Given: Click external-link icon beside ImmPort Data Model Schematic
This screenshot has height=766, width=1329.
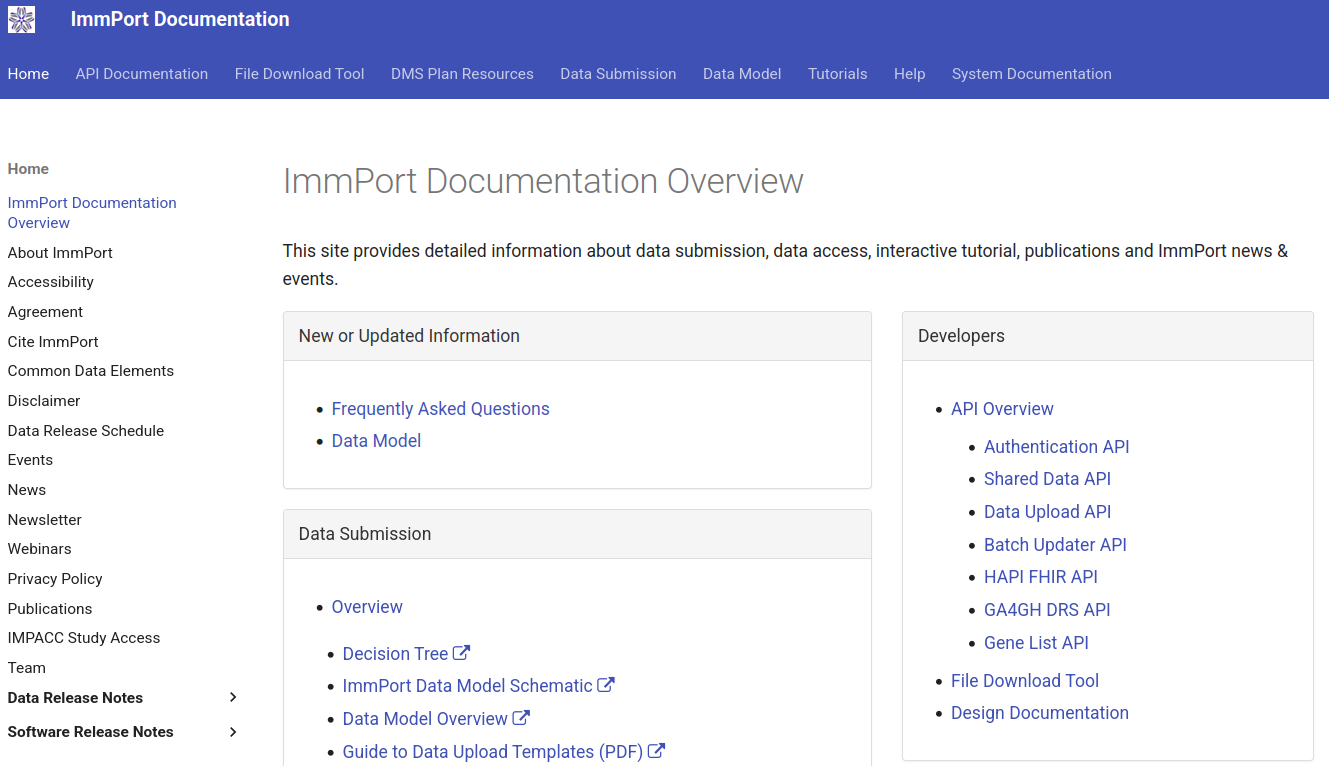Looking at the screenshot, I should tap(606, 685).
